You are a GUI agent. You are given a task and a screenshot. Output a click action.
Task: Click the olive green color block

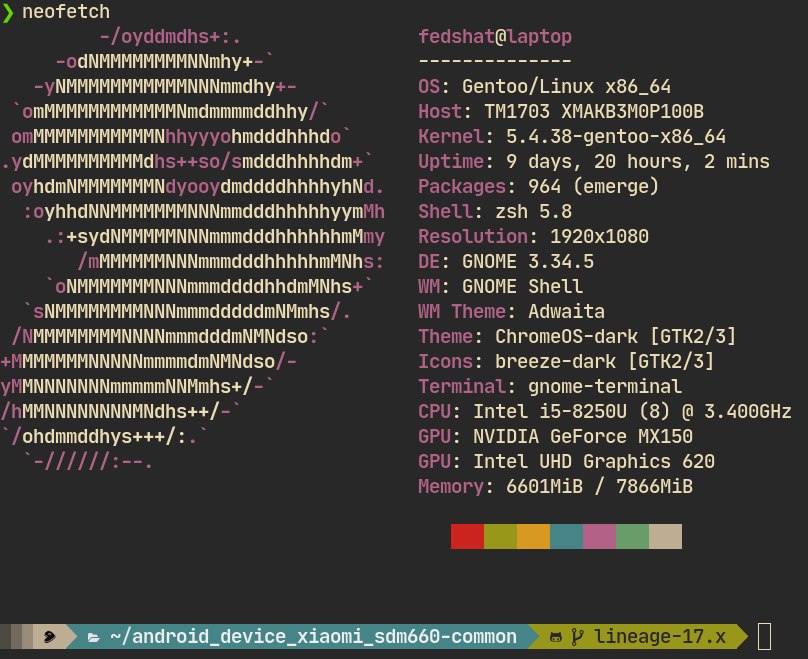pyautogui.click(x=500, y=536)
